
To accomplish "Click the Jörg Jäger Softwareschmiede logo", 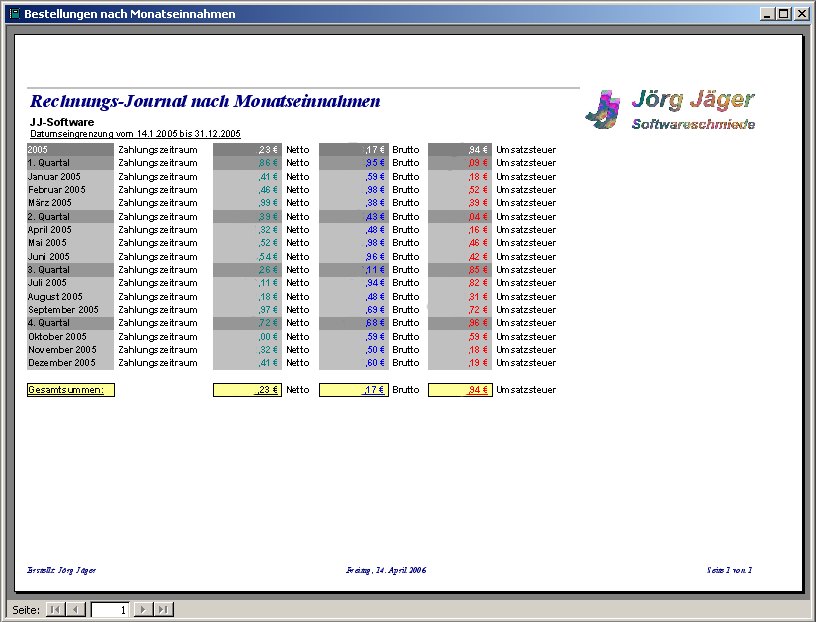I will point(669,110).
